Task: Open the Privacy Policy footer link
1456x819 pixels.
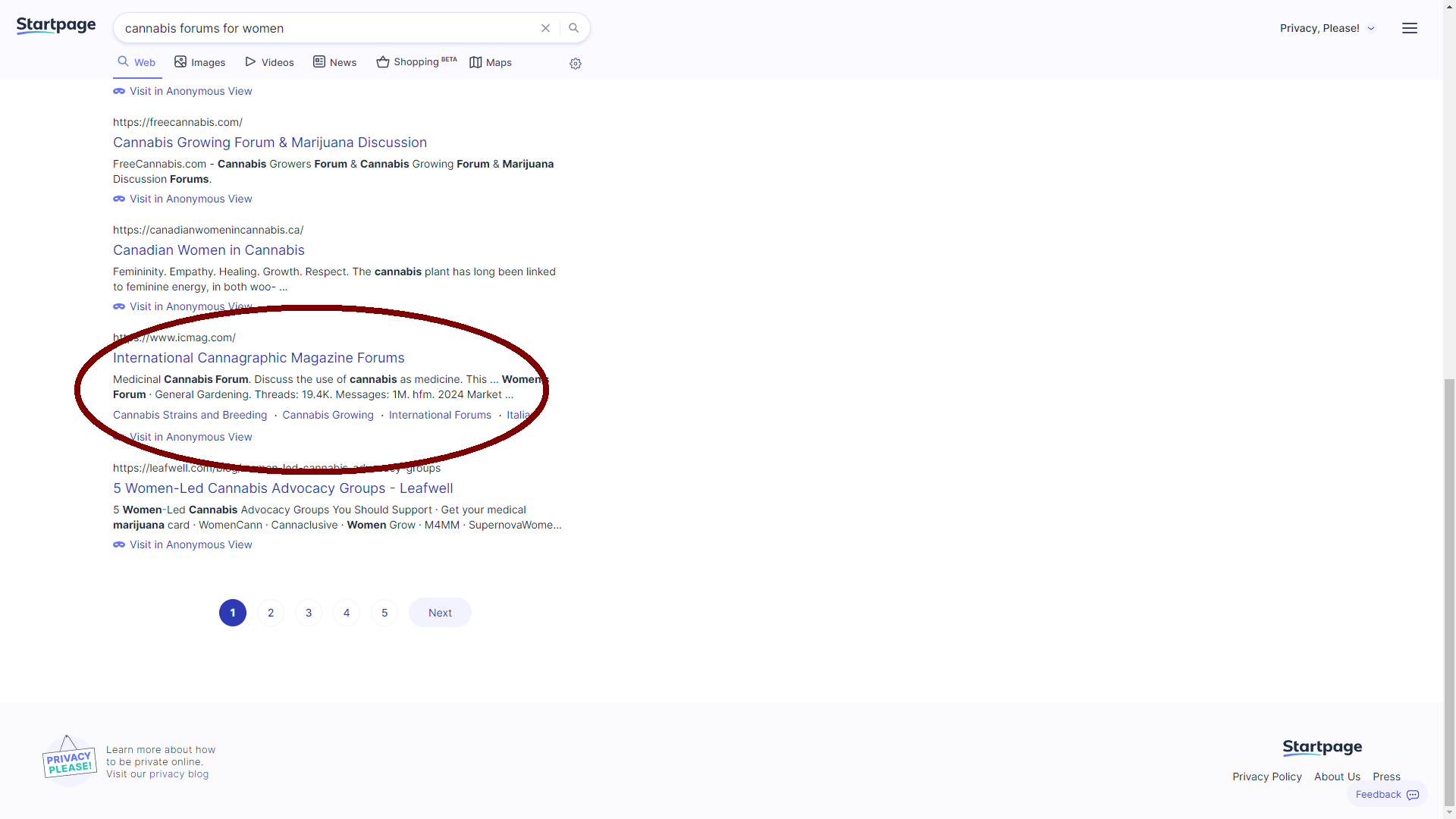Action: coord(1267,777)
